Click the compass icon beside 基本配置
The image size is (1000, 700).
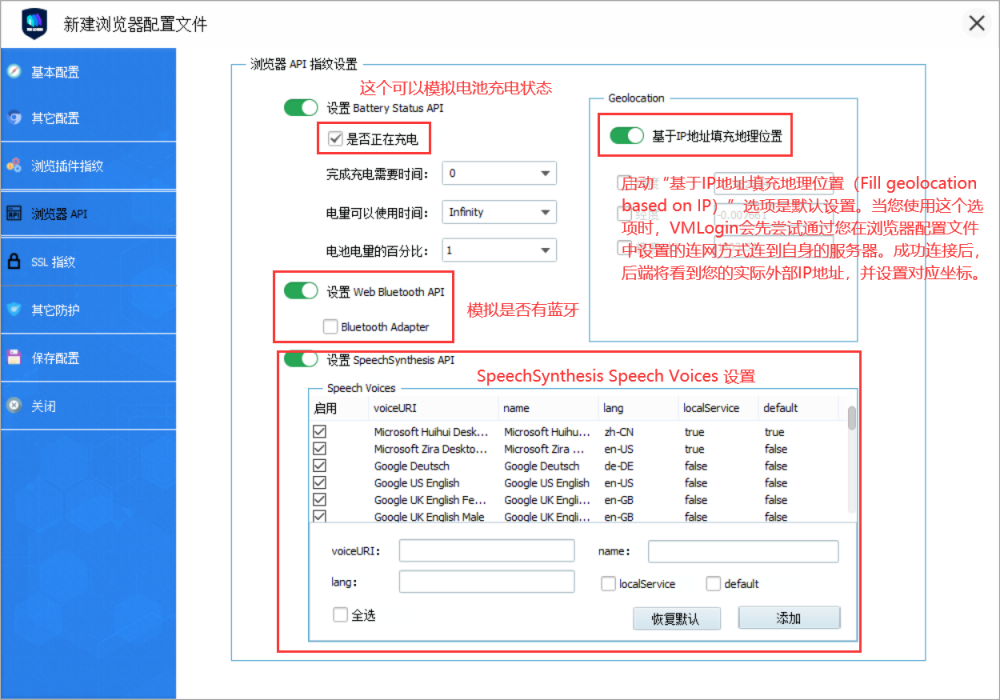click(x=15, y=71)
